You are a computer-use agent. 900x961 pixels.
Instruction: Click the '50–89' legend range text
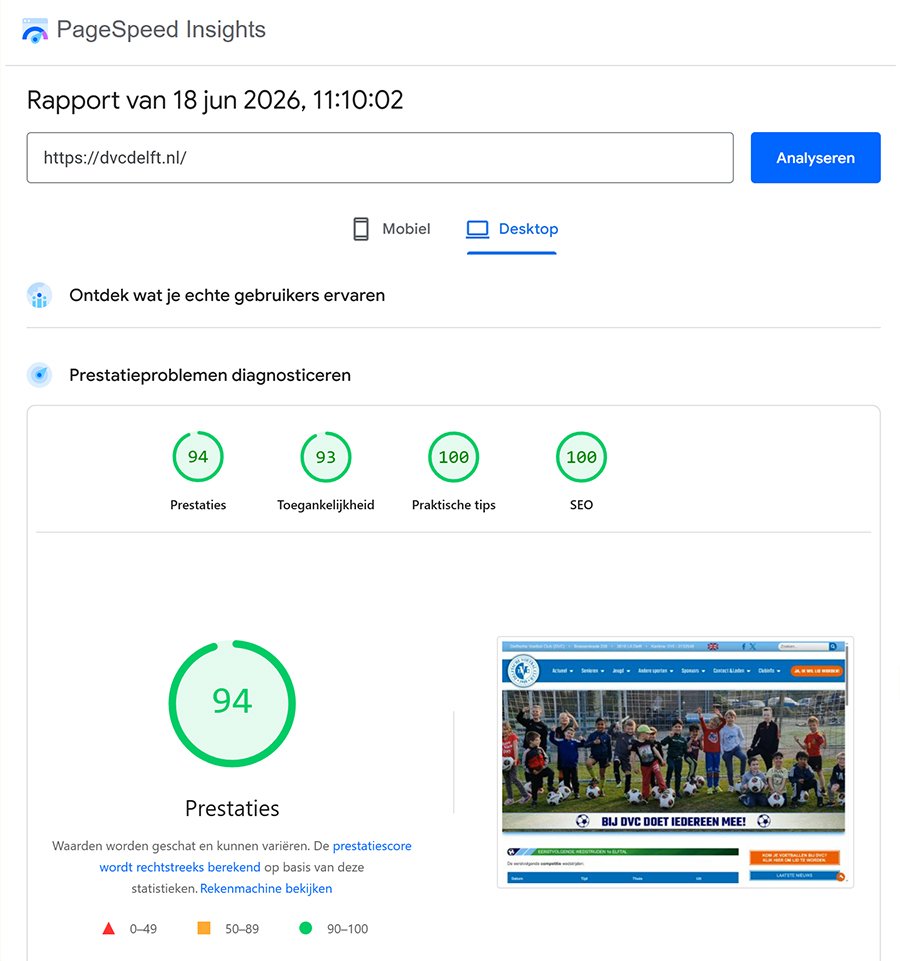click(x=242, y=929)
